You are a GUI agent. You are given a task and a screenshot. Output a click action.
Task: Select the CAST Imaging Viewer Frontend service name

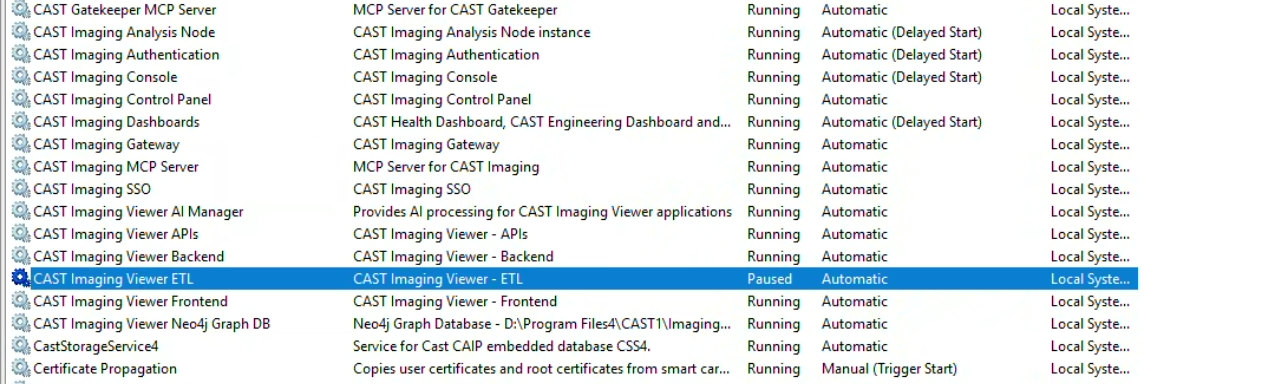[130, 301]
